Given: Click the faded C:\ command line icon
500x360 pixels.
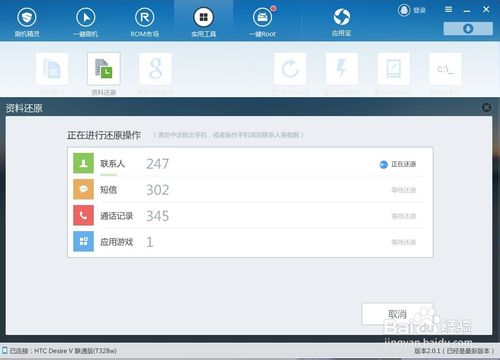Looking at the screenshot, I should tap(445, 69).
